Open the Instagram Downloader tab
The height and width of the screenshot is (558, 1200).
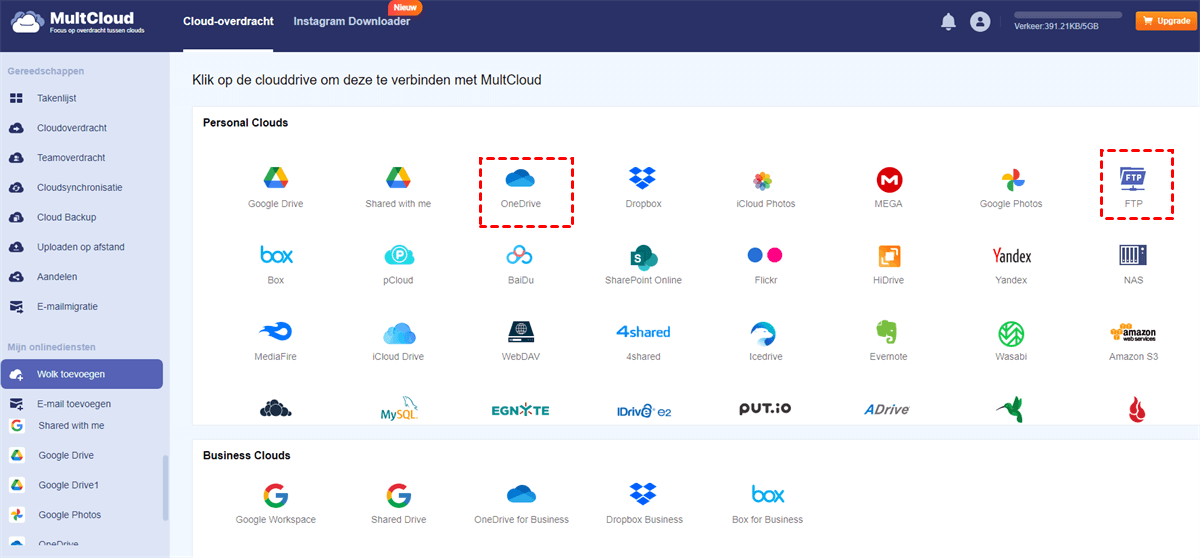point(352,21)
